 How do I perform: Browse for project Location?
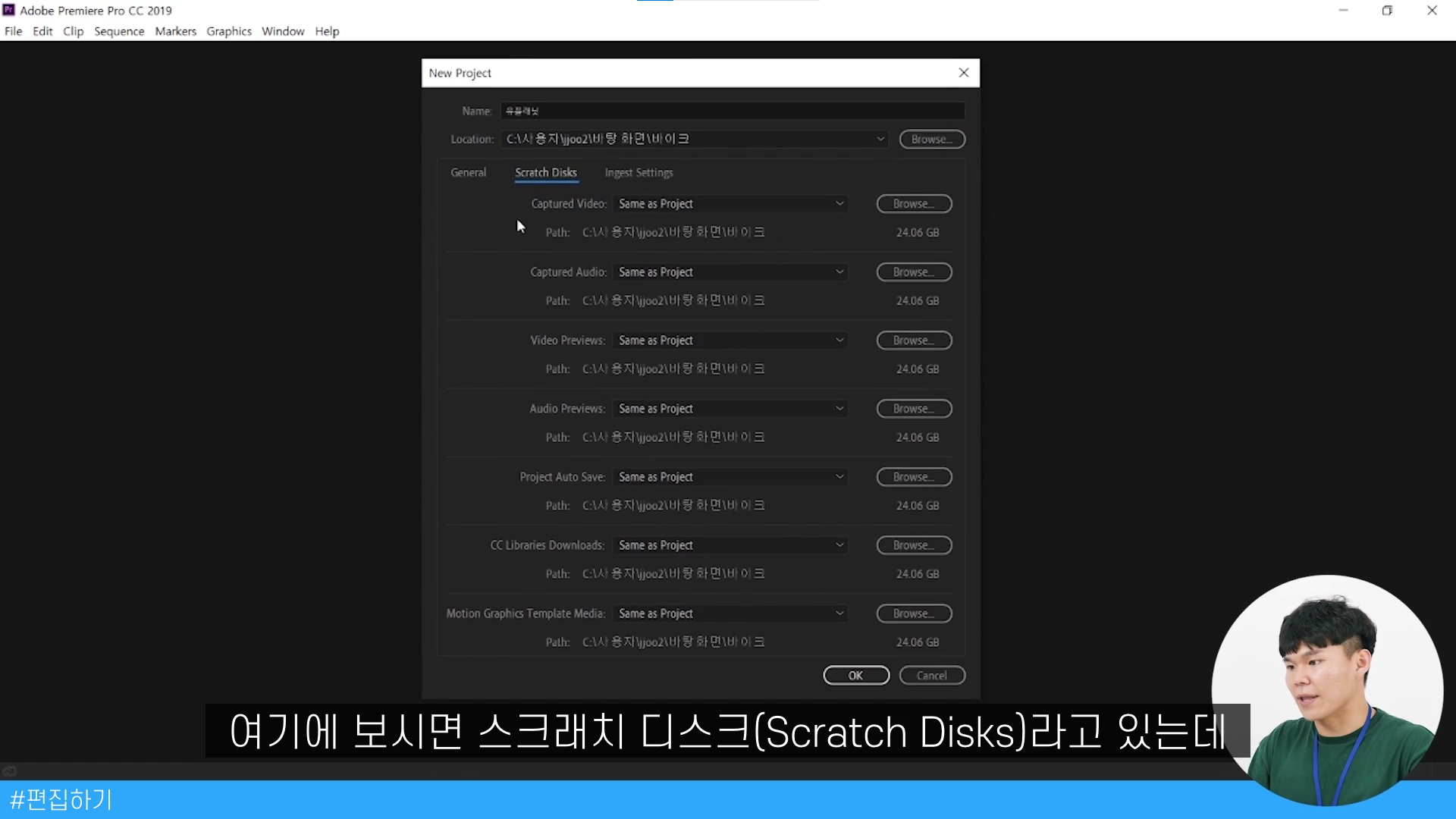coord(932,140)
